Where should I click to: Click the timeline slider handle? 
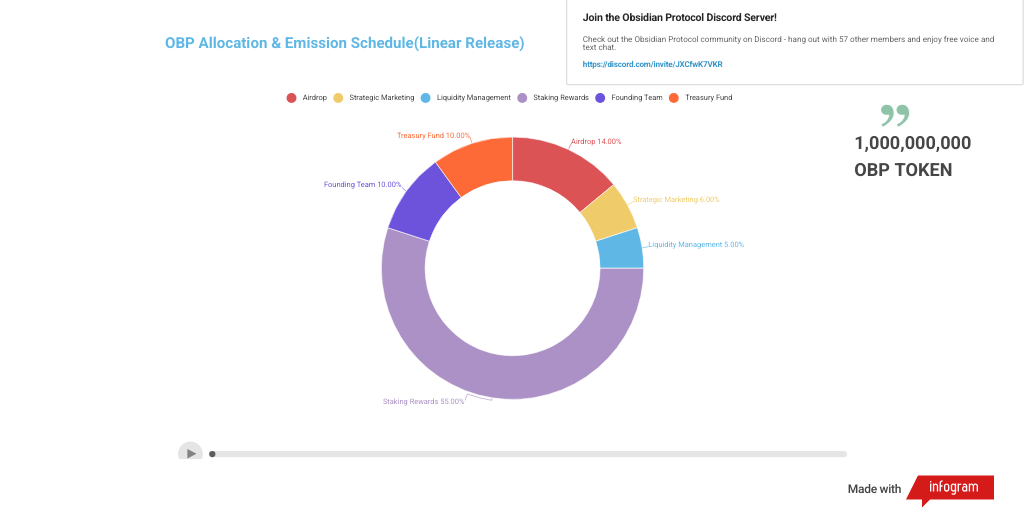212,454
